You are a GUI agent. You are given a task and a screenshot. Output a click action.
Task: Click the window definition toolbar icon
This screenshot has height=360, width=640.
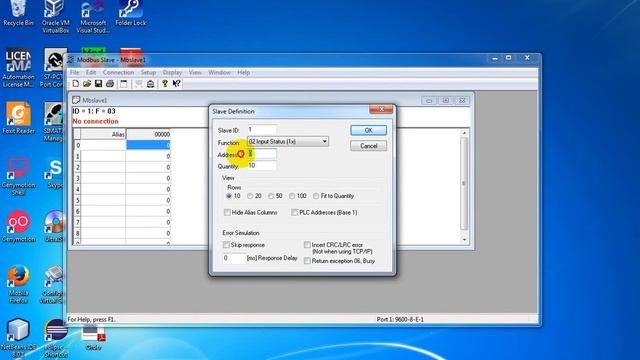point(124,84)
